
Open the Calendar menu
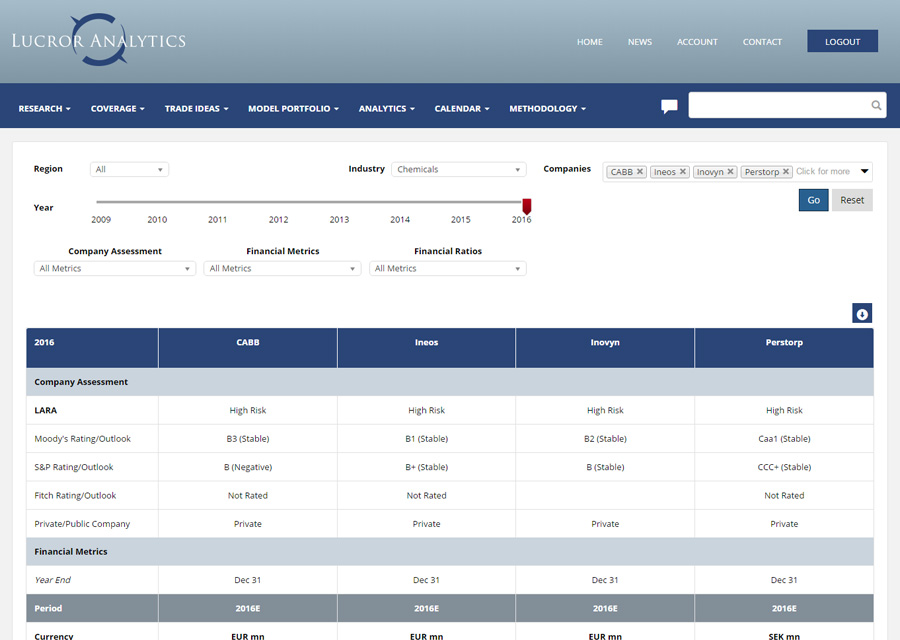[461, 108]
